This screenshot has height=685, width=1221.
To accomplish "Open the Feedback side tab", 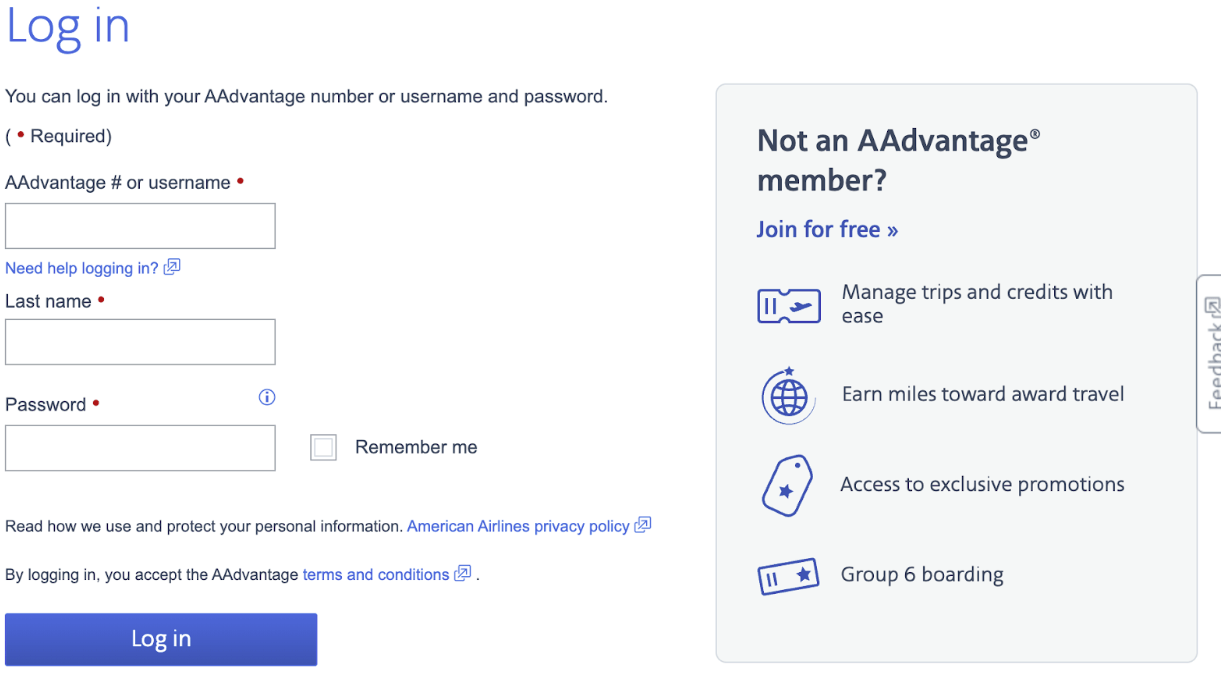I will click(1210, 354).
